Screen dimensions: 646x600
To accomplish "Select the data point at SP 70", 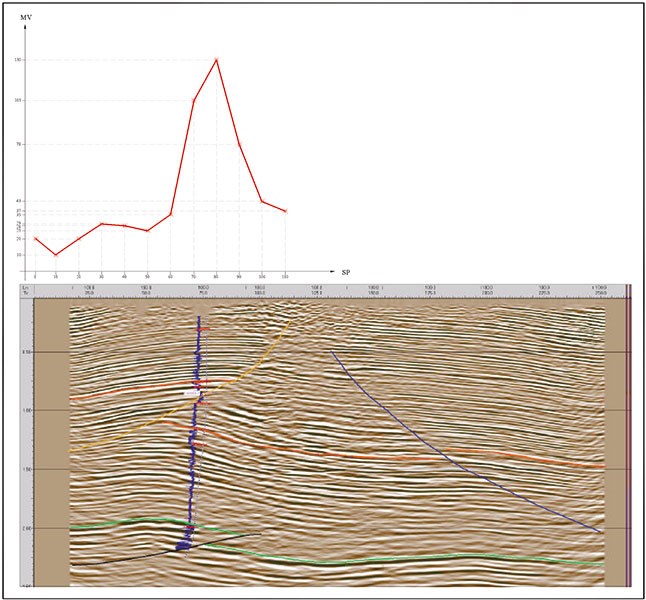I will (x=193, y=100).
